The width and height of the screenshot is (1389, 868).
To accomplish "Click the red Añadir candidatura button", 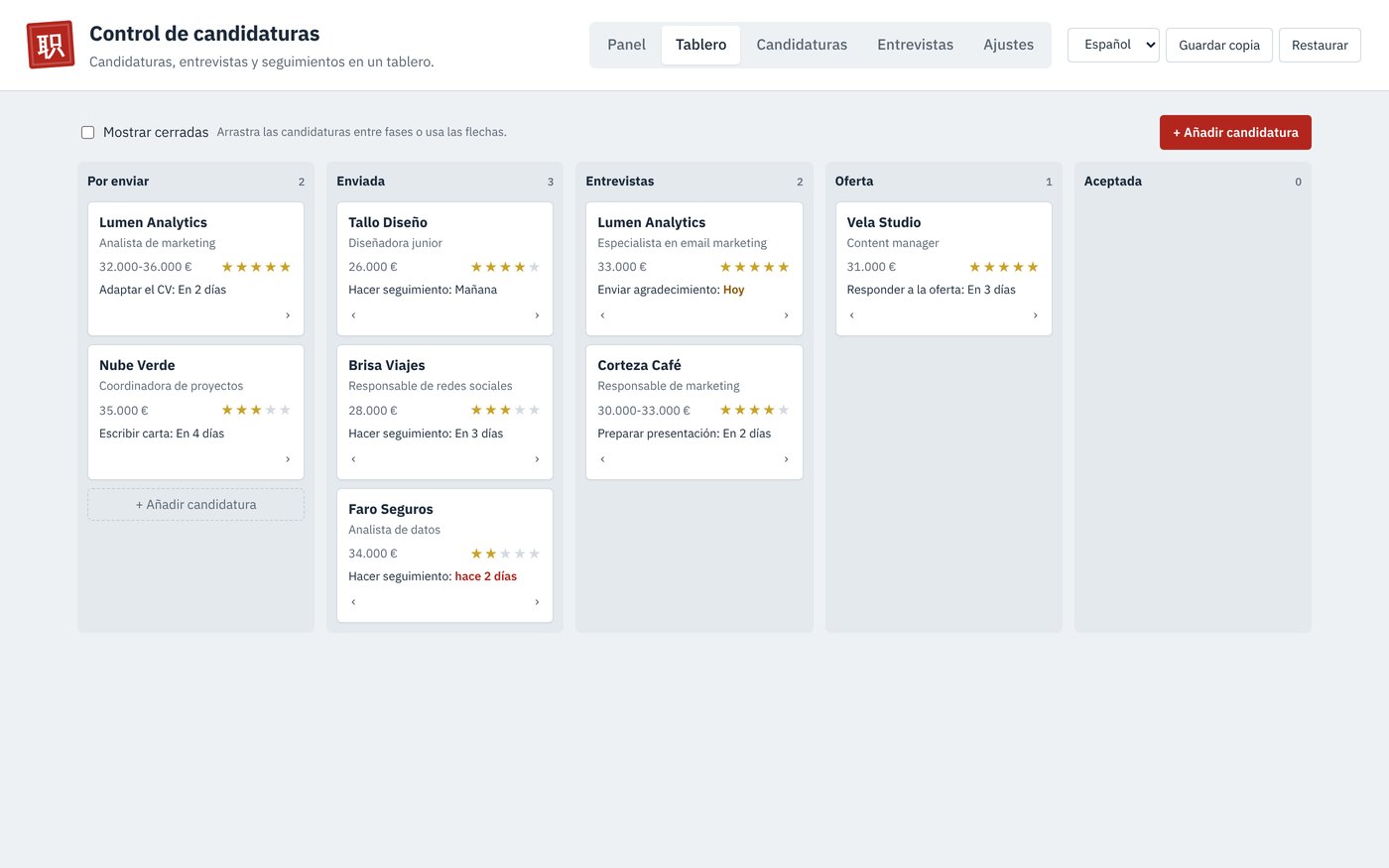I will tap(1235, 132).
